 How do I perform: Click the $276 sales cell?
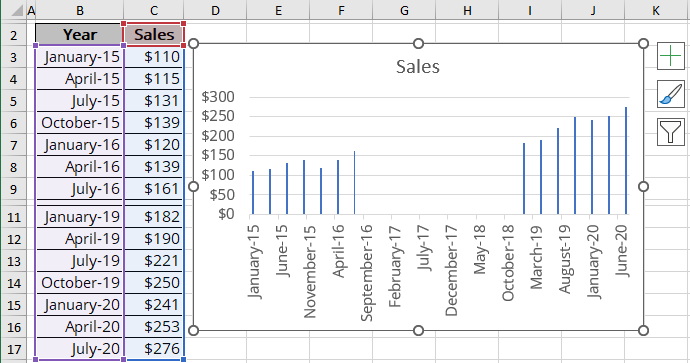point(154,349)
